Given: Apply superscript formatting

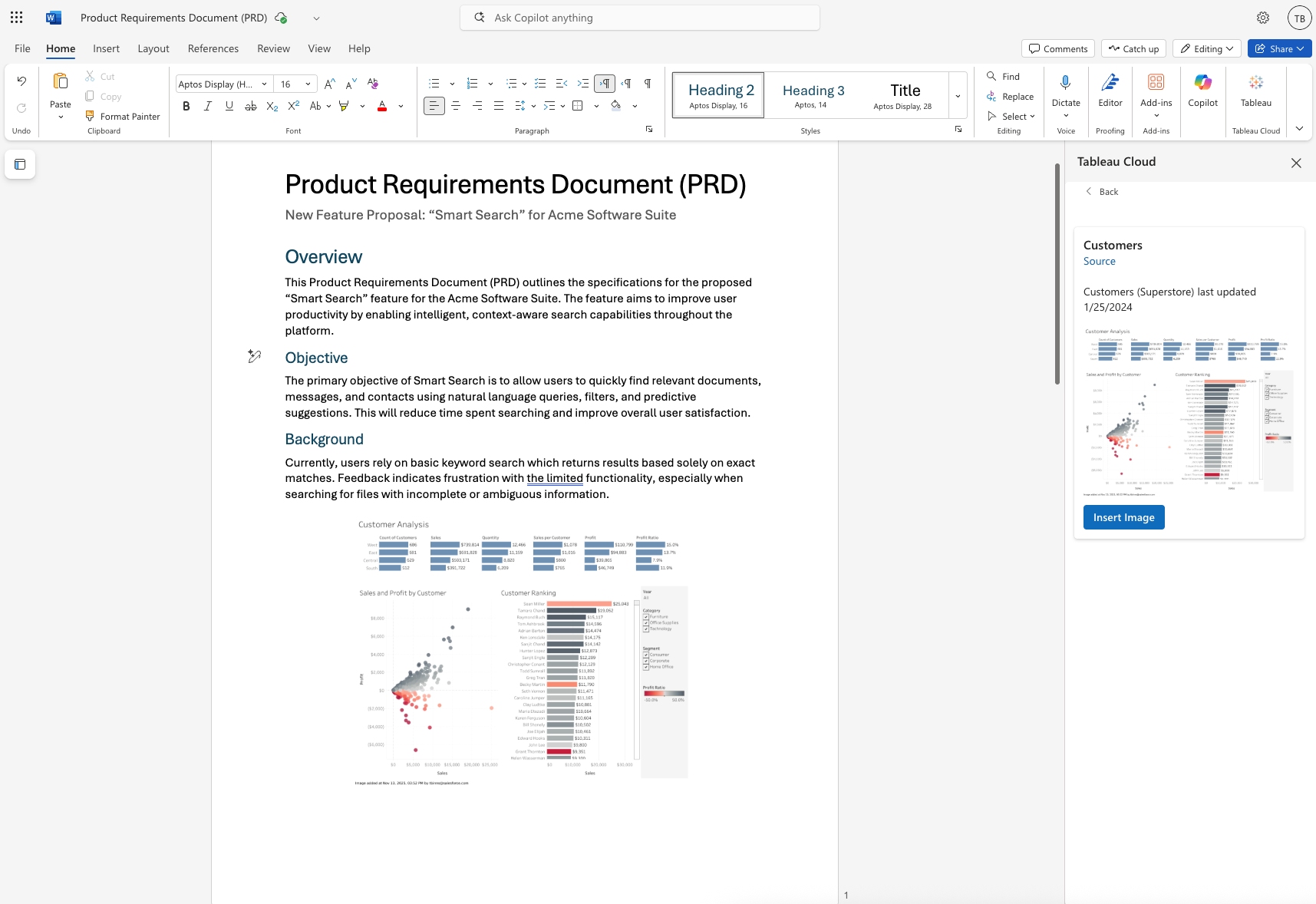Looking at the screenshot, I should point(293,106).
